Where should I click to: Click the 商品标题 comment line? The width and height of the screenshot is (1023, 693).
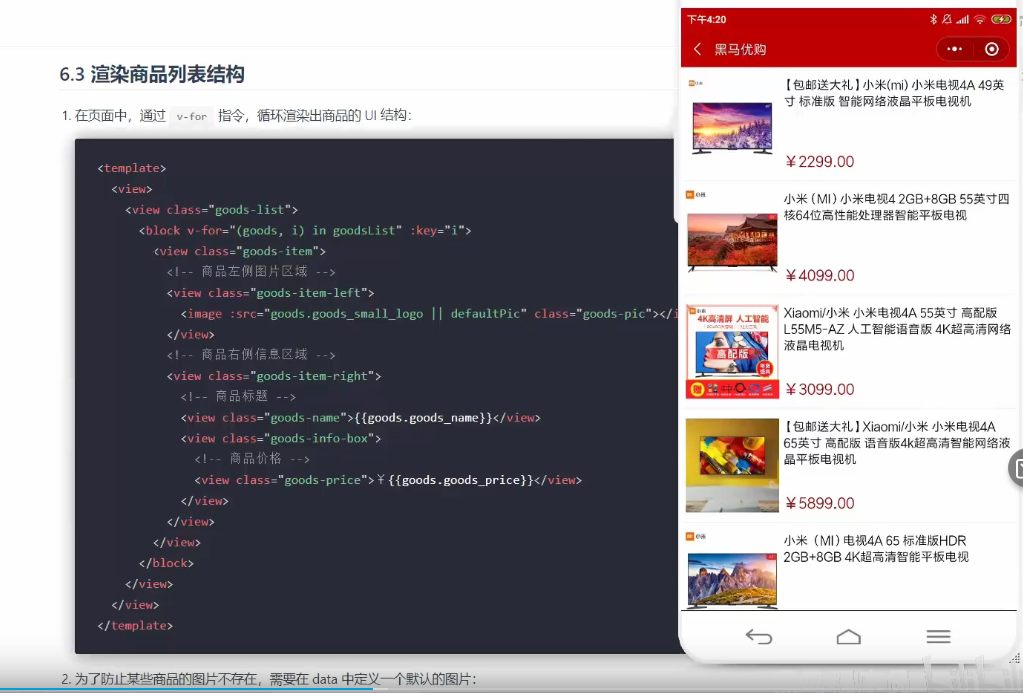point(238,397)
